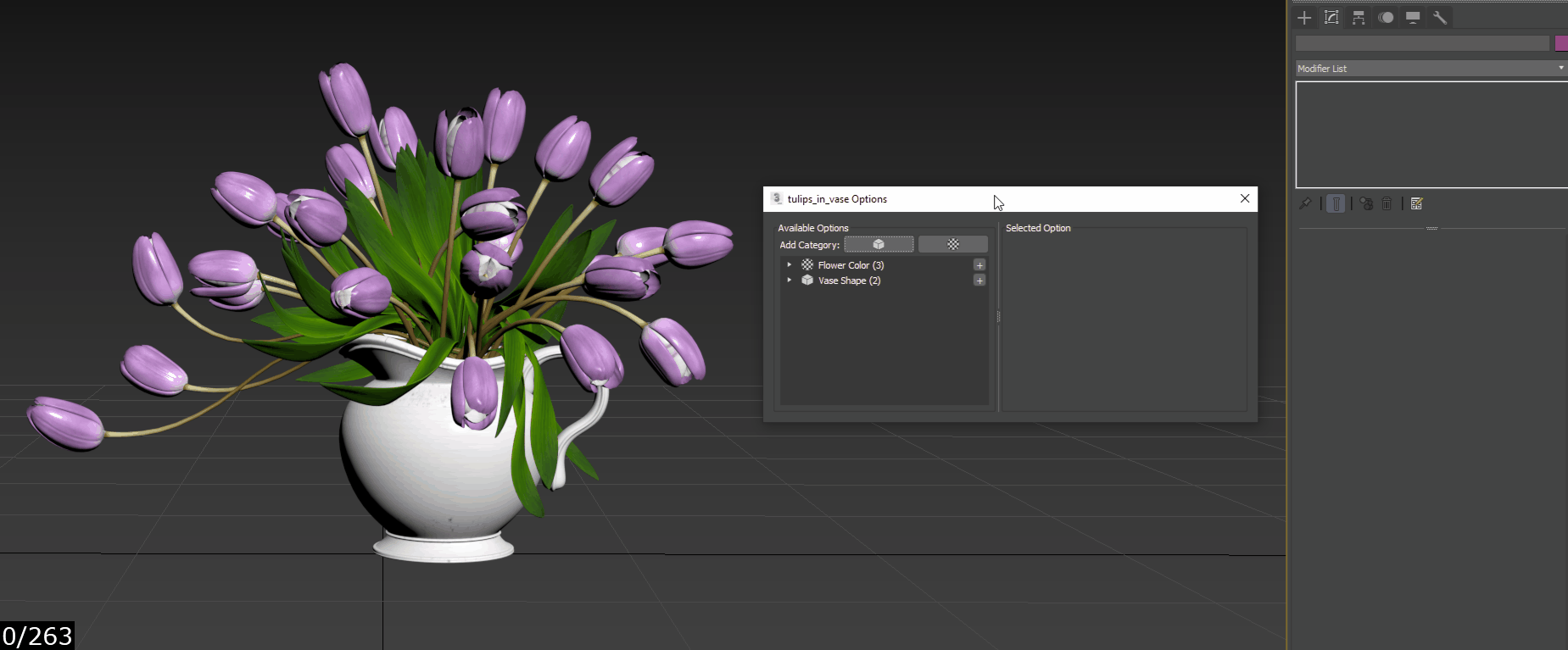
Task: Switch to the Modify command panel tab
Action: (x=1331, y=18)
